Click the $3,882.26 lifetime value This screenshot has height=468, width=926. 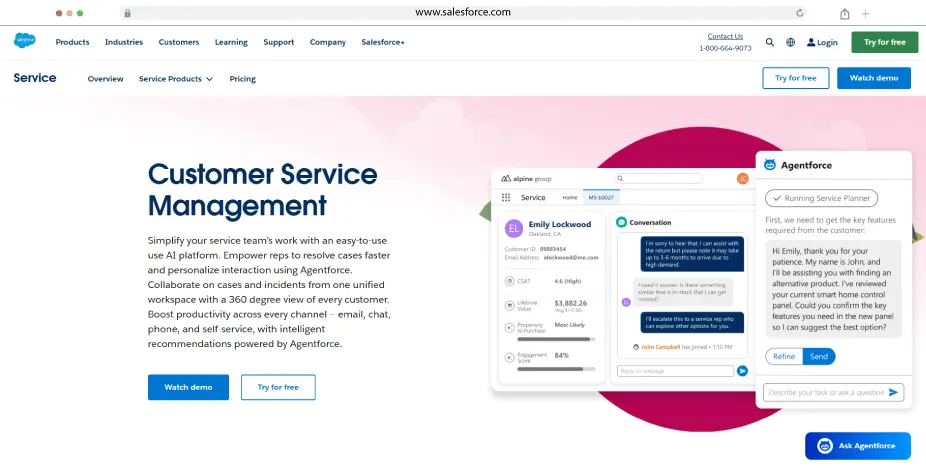tap(570, 303)
